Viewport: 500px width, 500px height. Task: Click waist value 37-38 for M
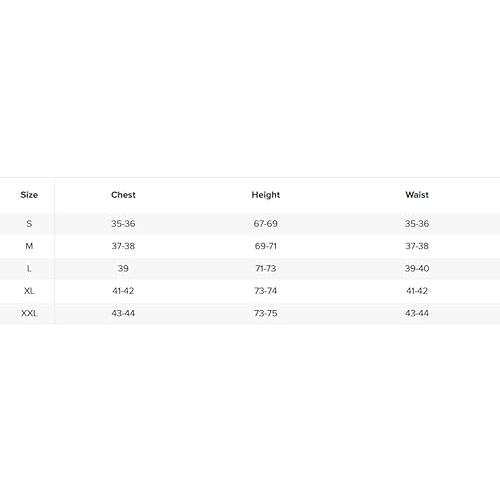pos(417,246)
